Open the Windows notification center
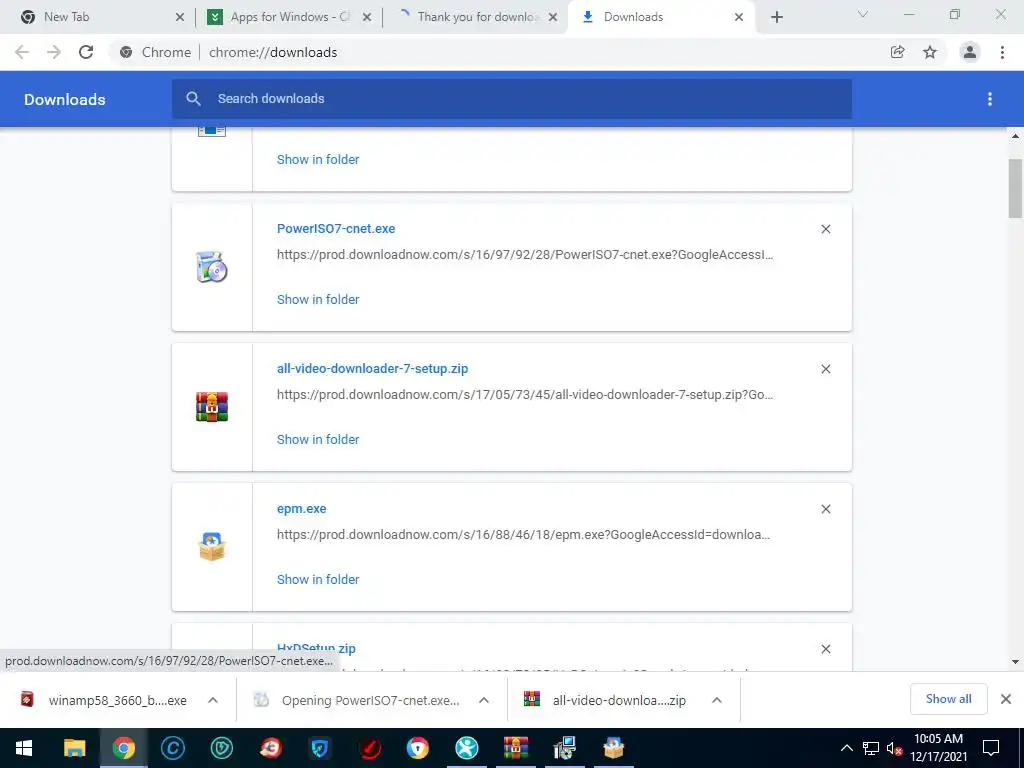Image resolution: width=1024 pixels, height=768 pixels. 991,748
